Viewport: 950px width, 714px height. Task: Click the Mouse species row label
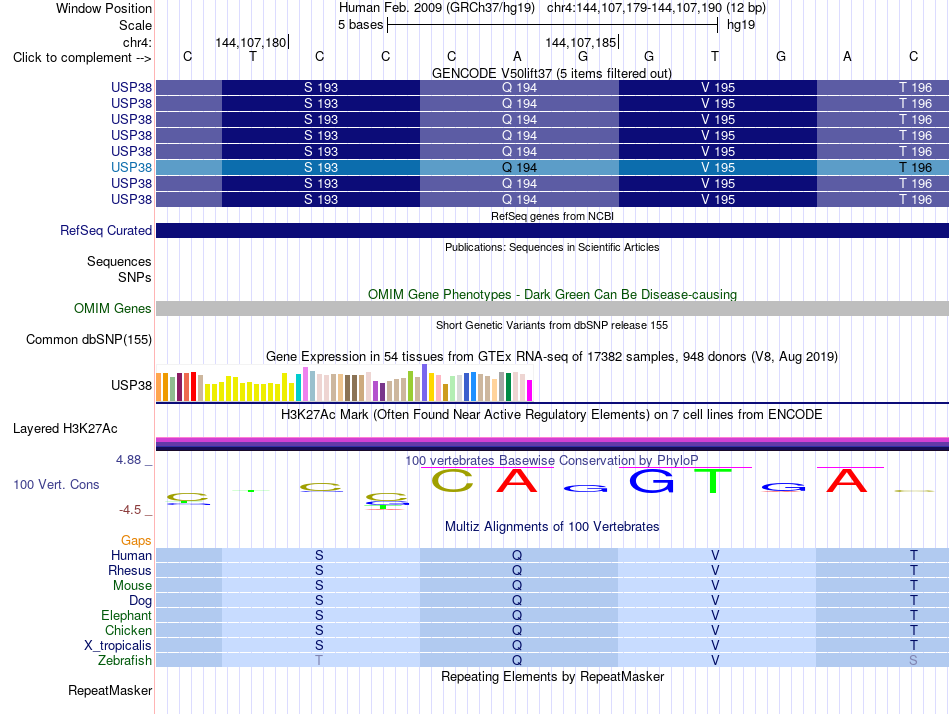coord(132,586)
